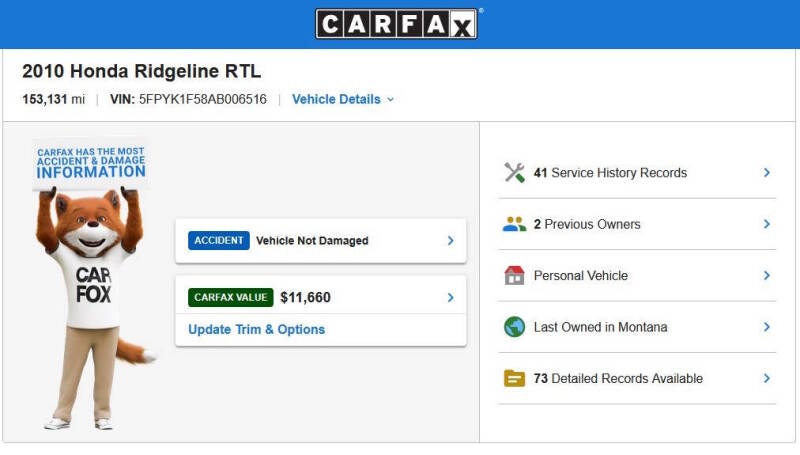Open arrow beside 73 Detailed Records Available

click(766, 378)
